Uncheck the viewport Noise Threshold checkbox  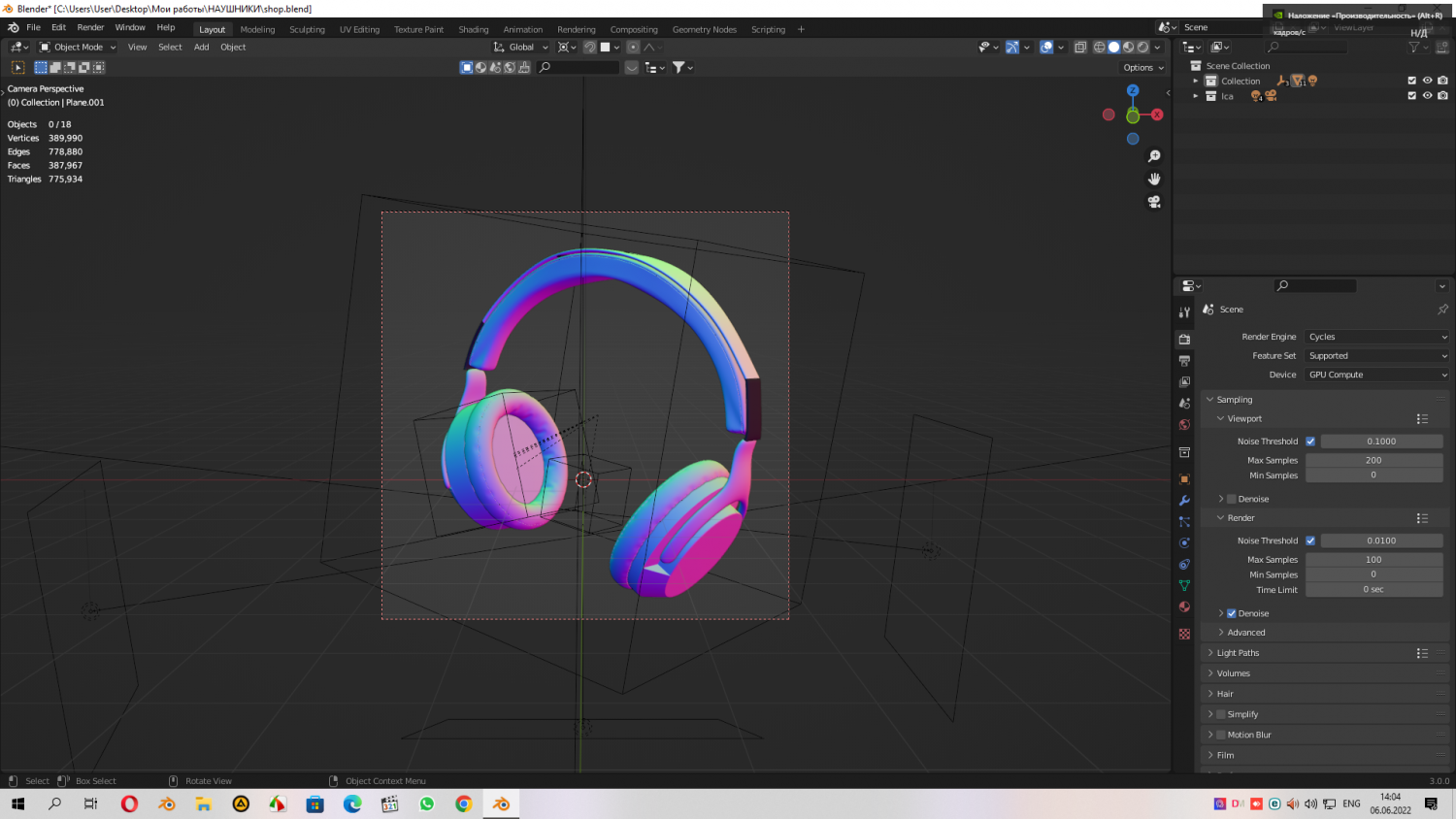tap(1309, 441)
